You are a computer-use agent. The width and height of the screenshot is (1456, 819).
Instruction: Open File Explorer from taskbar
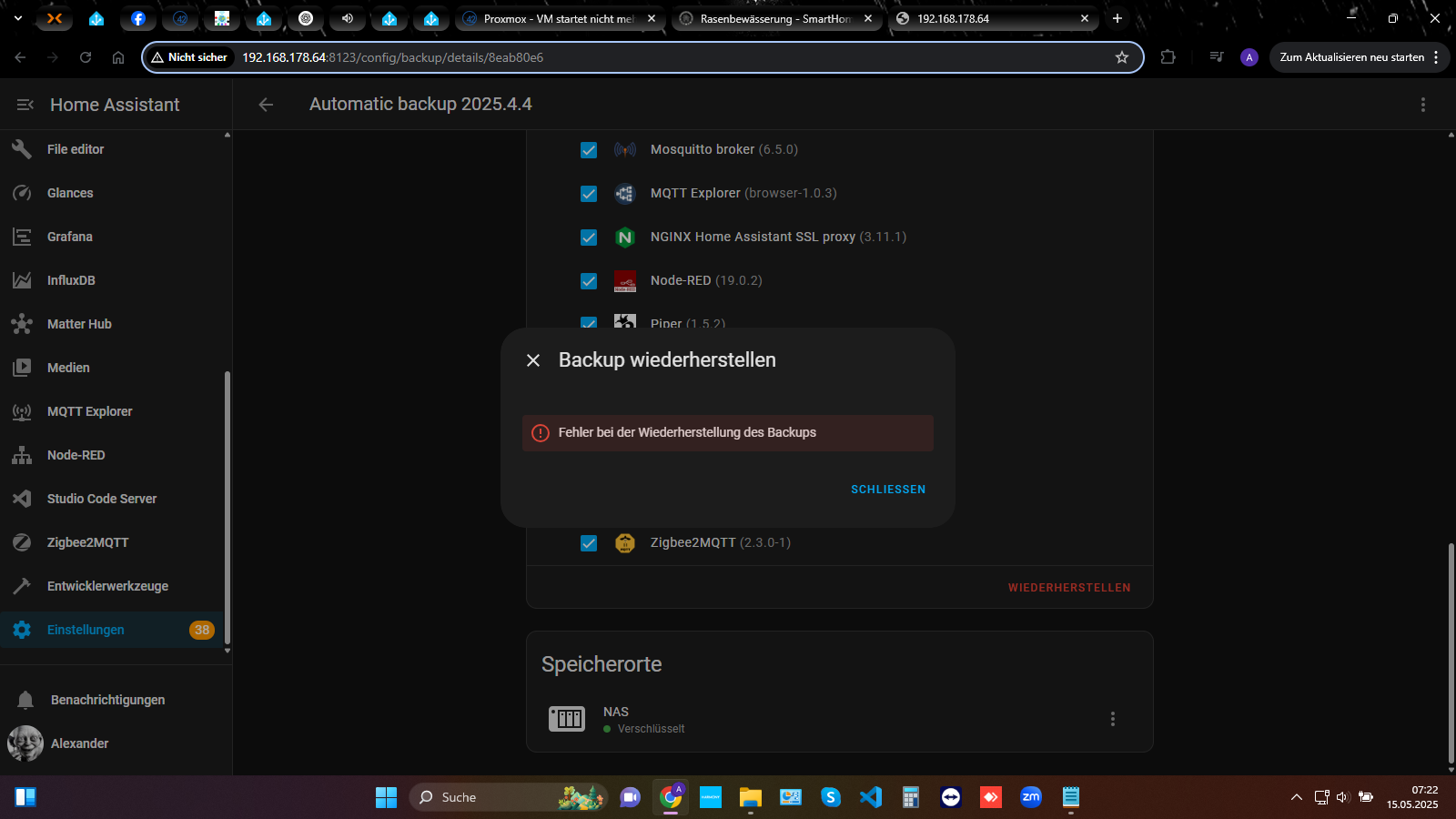(751, 797)
